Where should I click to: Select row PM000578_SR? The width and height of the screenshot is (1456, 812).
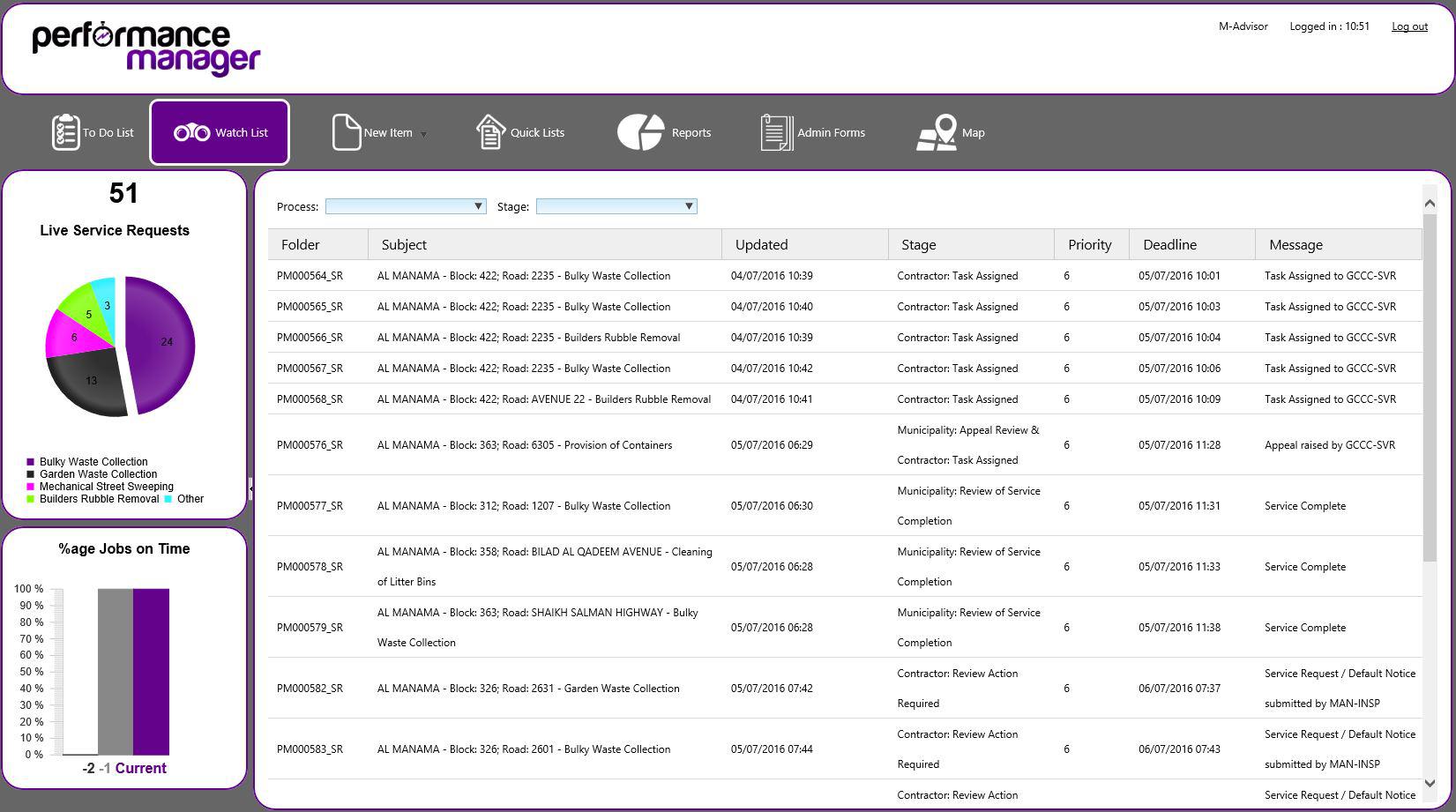(x=845, y=566)
